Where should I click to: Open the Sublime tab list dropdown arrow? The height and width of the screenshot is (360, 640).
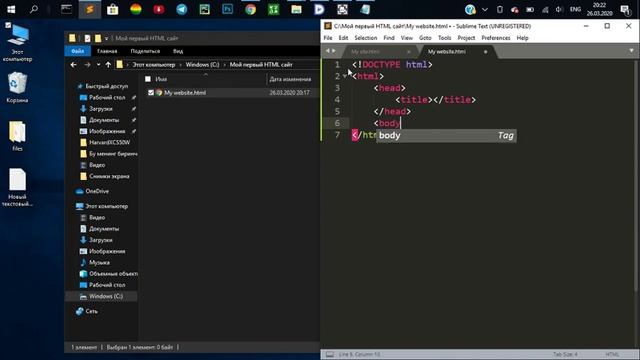click(631, 51)
